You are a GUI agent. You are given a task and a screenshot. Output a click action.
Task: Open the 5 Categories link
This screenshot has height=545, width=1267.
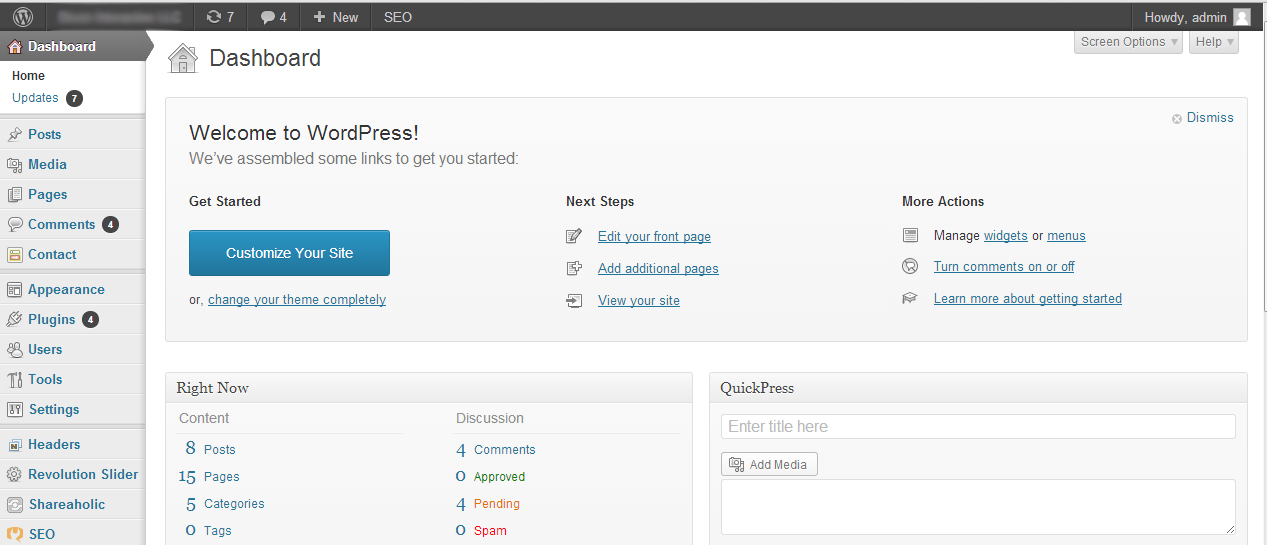(x=225, y=504)
